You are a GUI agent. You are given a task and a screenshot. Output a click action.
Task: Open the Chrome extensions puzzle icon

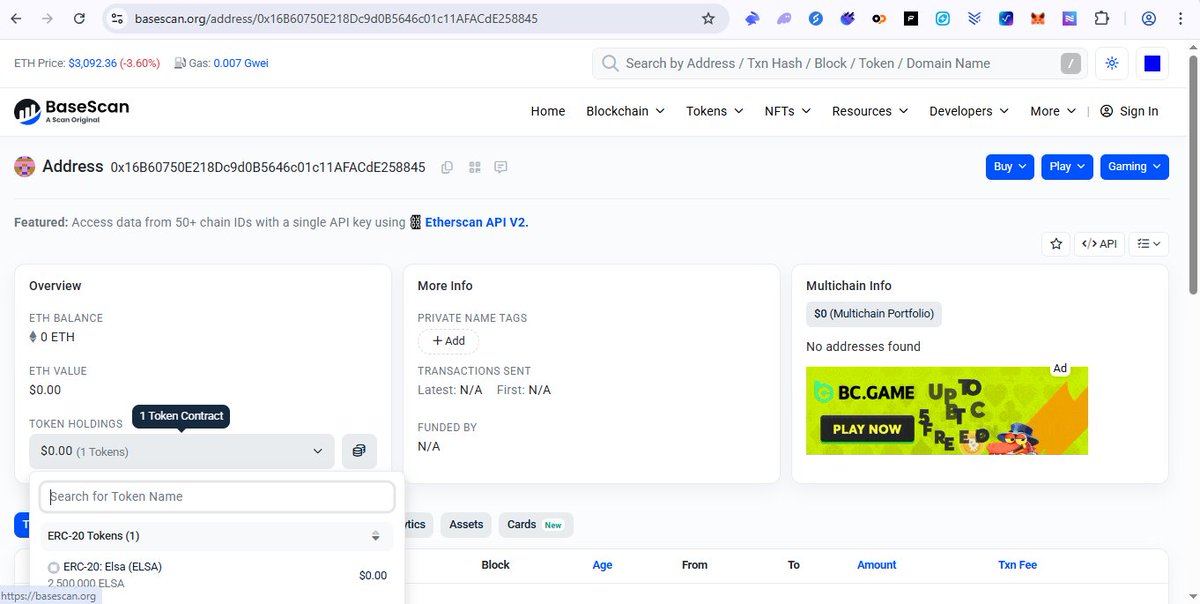(x=1102, y=18)
